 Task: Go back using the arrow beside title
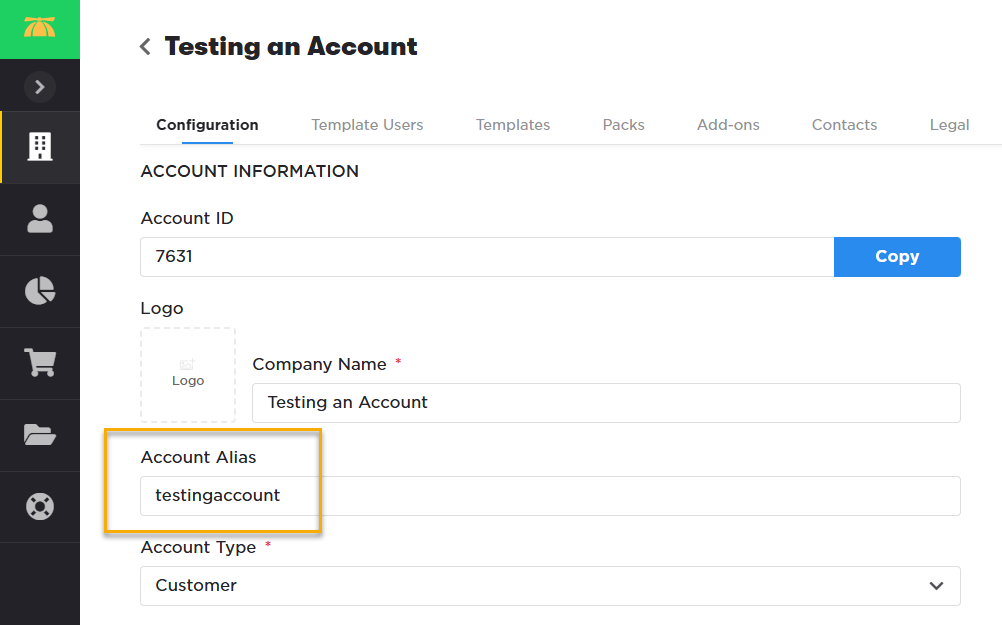click(x=146, y=47)
